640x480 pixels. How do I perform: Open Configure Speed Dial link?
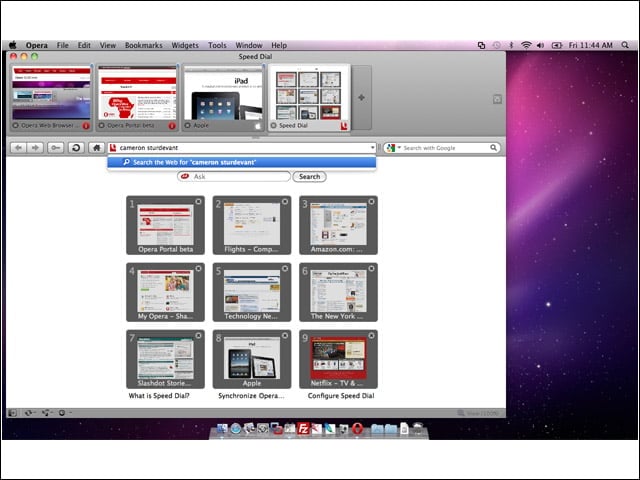341,396
